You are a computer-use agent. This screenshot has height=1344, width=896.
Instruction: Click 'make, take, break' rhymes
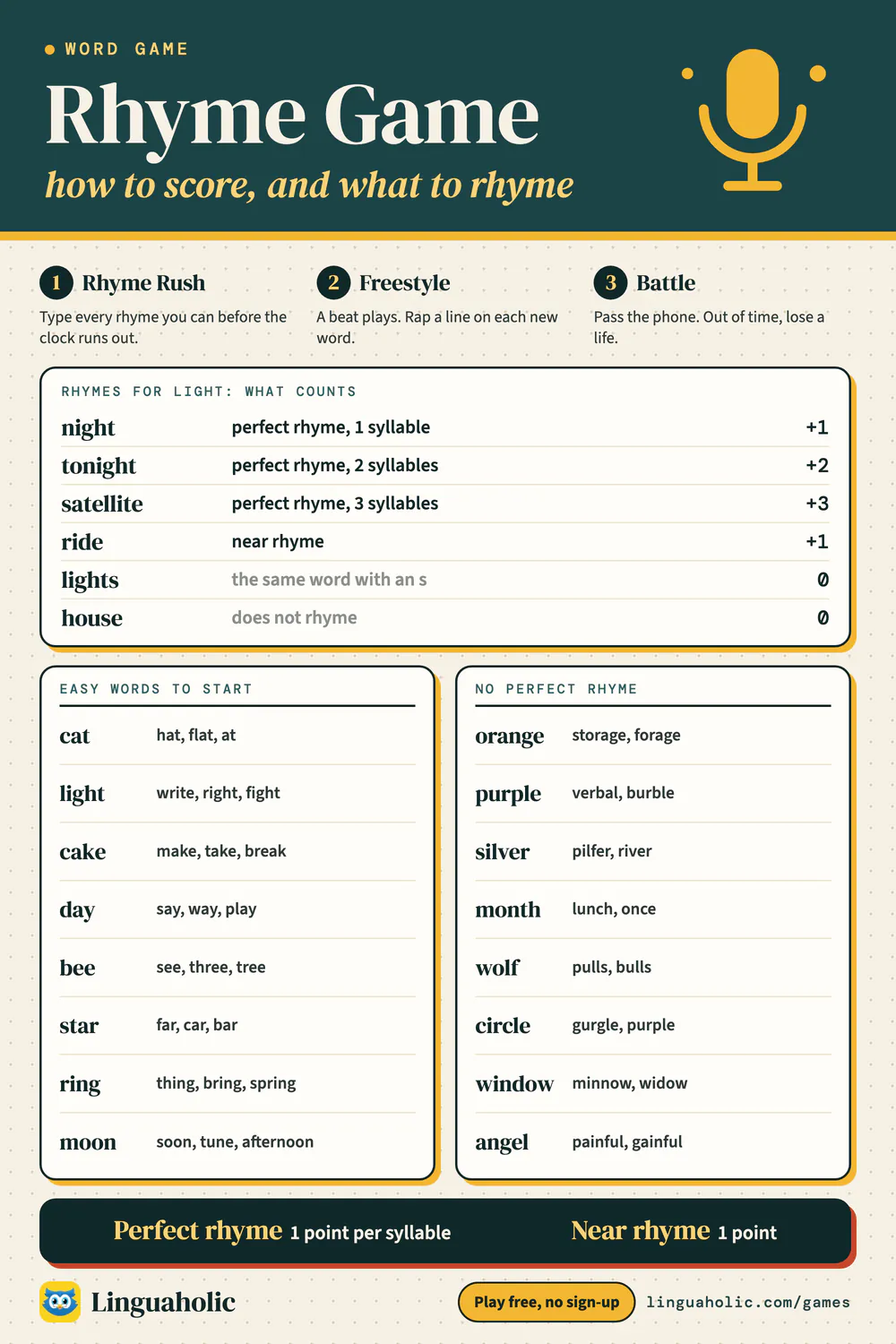[220, 851]
